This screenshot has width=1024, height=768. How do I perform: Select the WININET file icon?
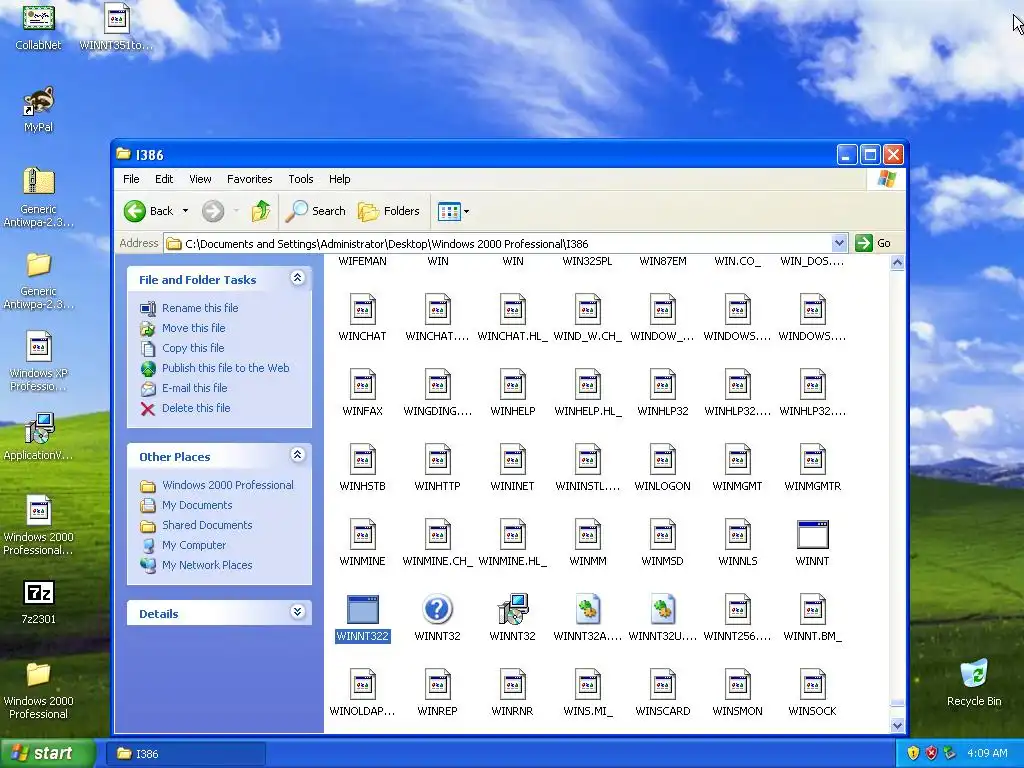(x=513, y=460)
